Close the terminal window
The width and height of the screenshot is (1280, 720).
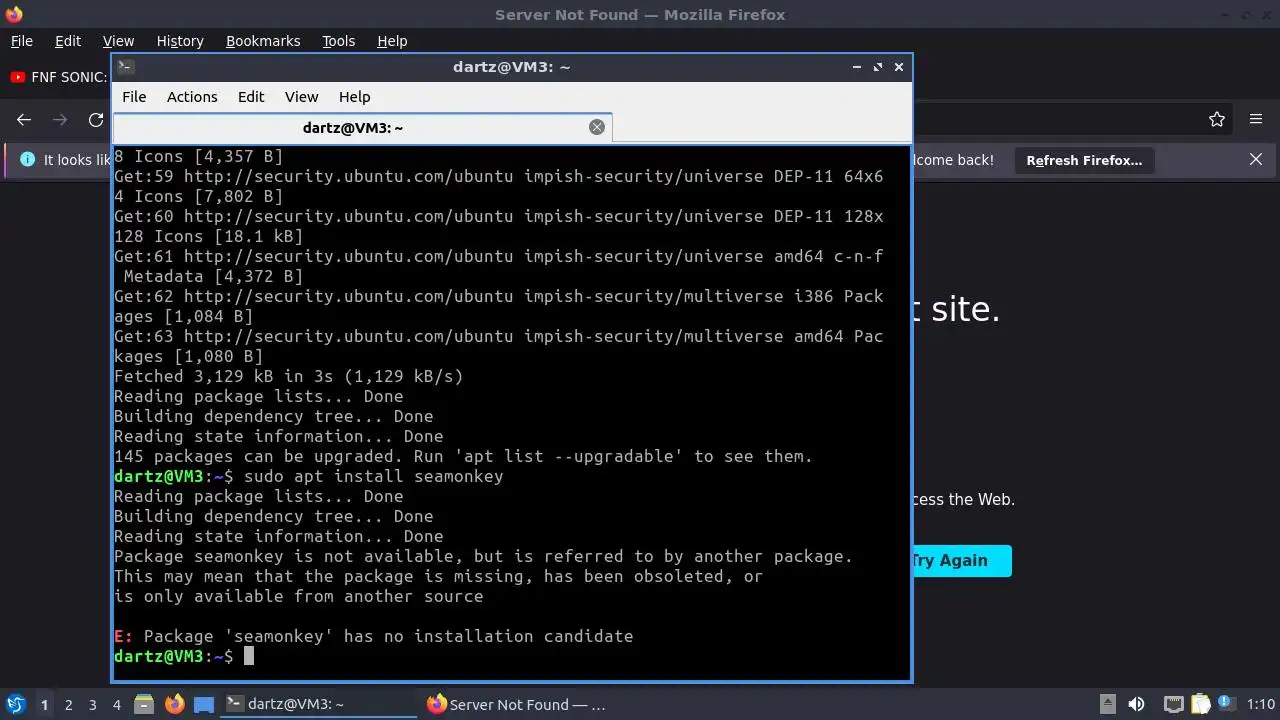pos(899,67)
